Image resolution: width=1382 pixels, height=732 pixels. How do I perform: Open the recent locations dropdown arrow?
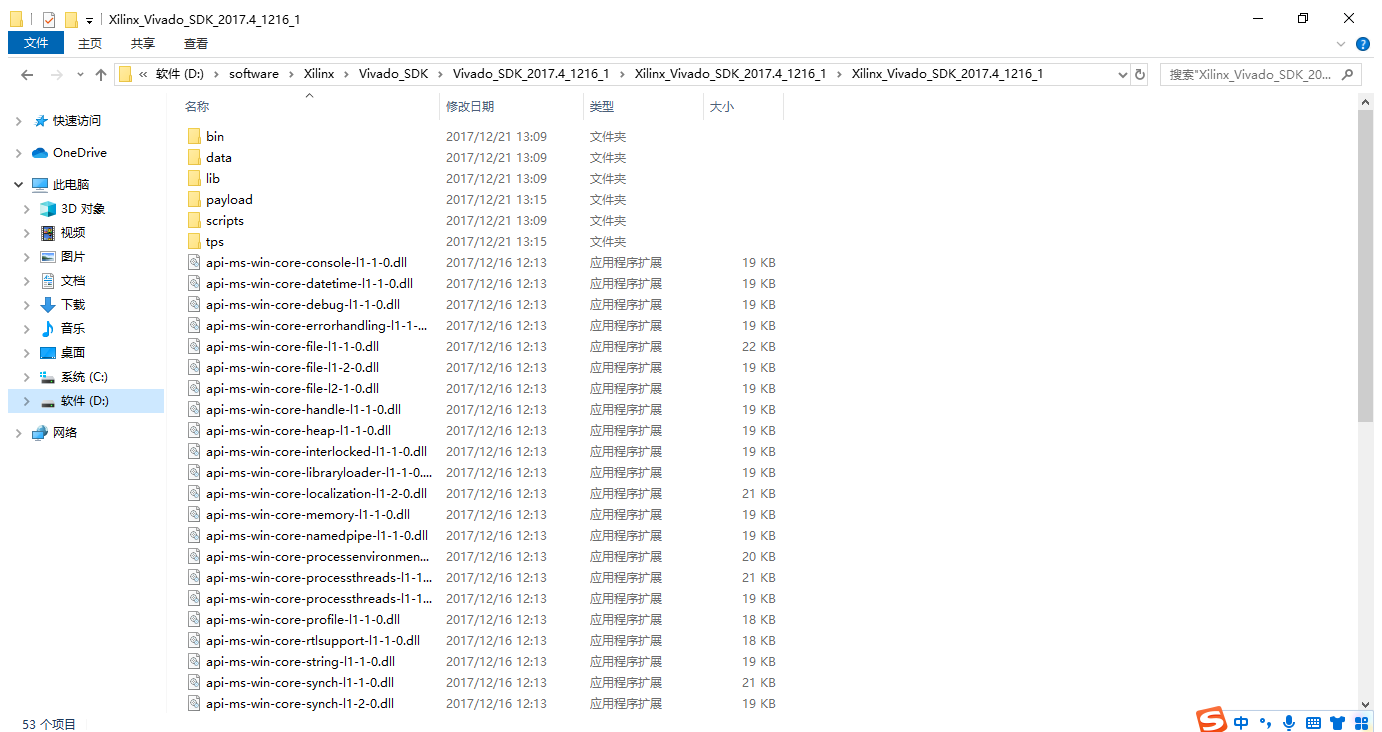point(80,75)
